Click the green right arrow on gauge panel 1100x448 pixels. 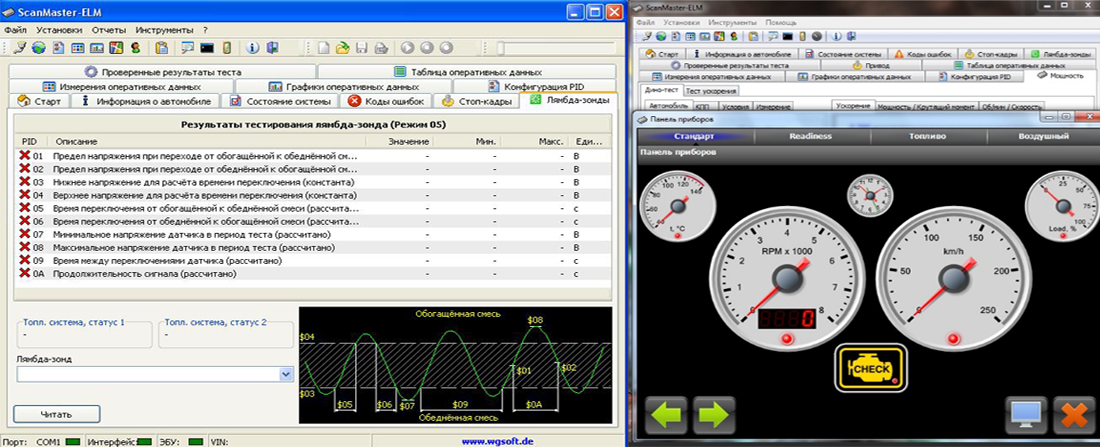point(714,414)
